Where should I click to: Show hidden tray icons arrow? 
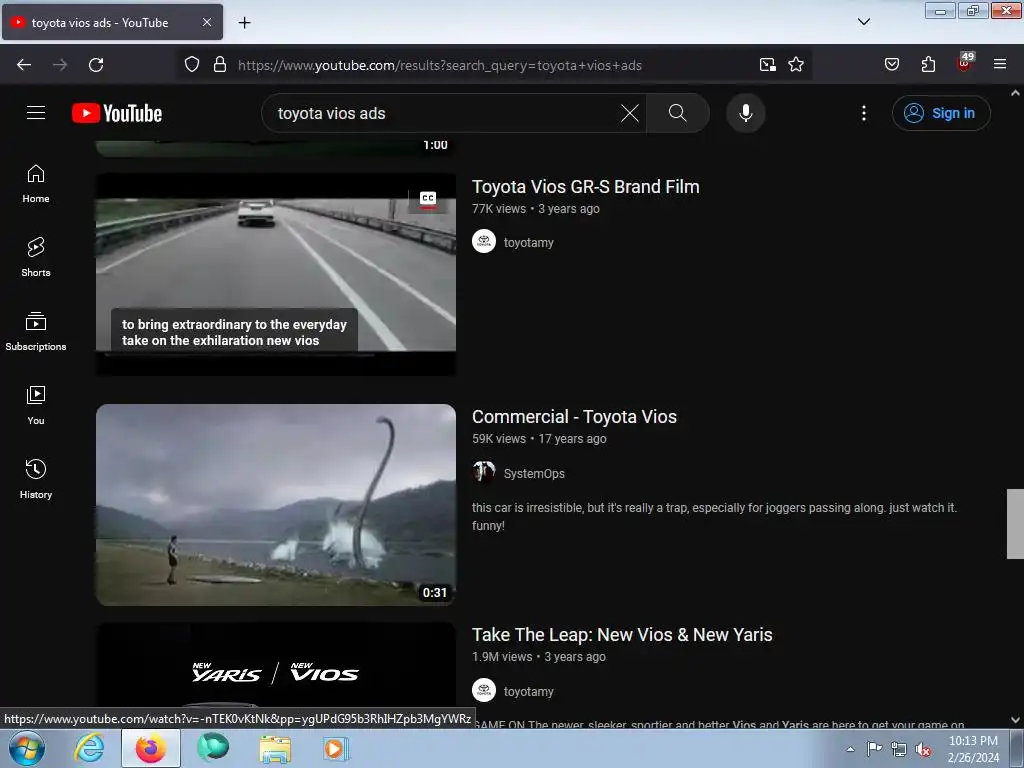pyautogui.click(x=850, y=750)
